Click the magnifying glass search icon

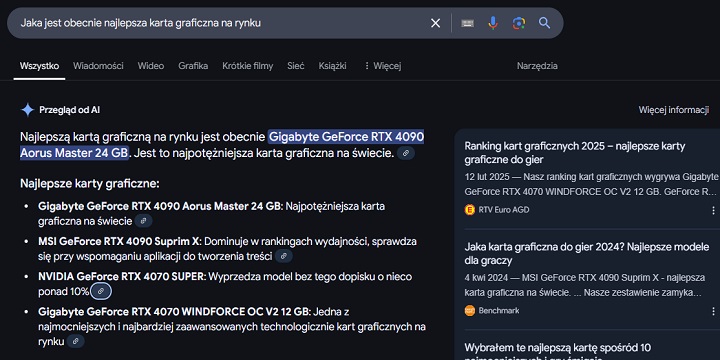pos(545,23)
